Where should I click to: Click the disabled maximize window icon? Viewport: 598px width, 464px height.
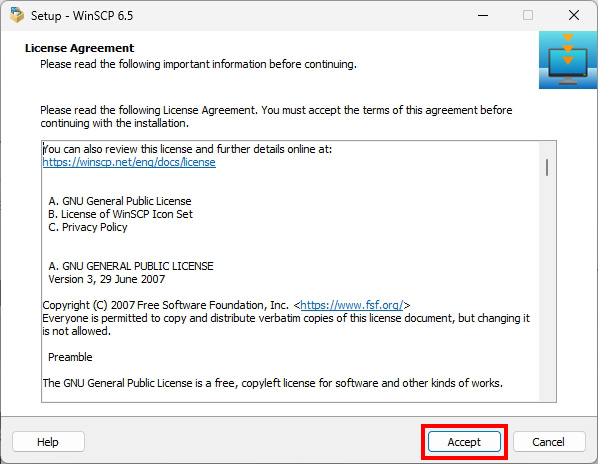click(528, 15)
